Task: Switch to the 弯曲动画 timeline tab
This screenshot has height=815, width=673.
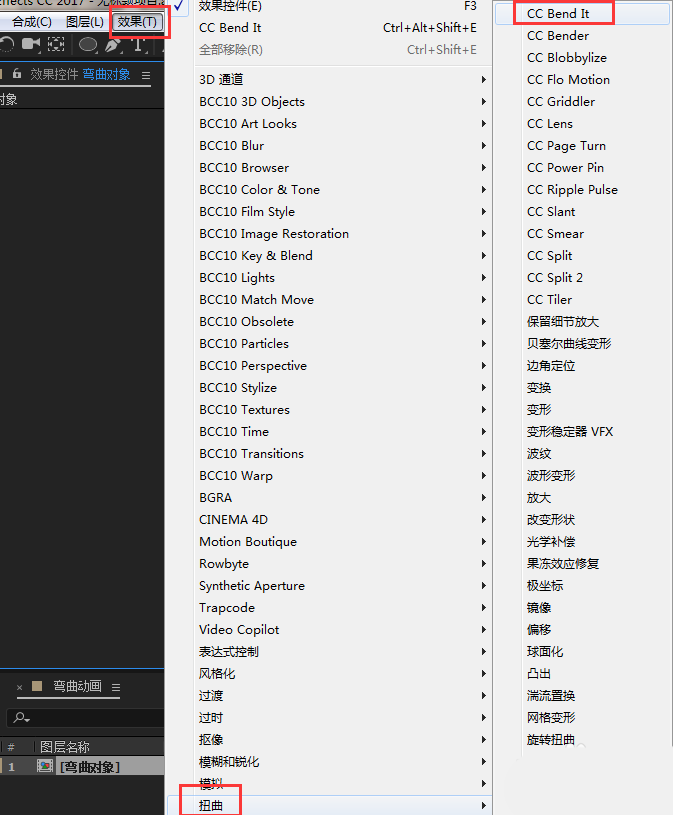Action: [77, 686]
